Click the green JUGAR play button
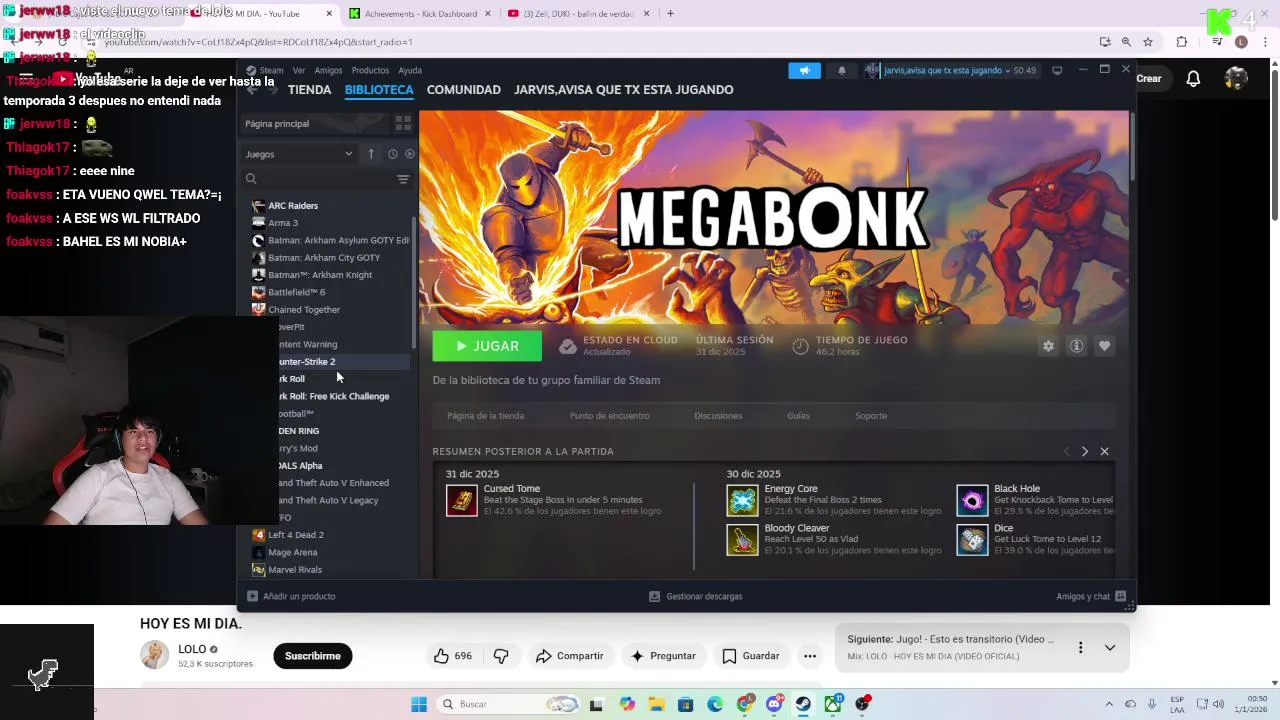Viewport: 1280px width, 720px height. [x=487, y=346]
